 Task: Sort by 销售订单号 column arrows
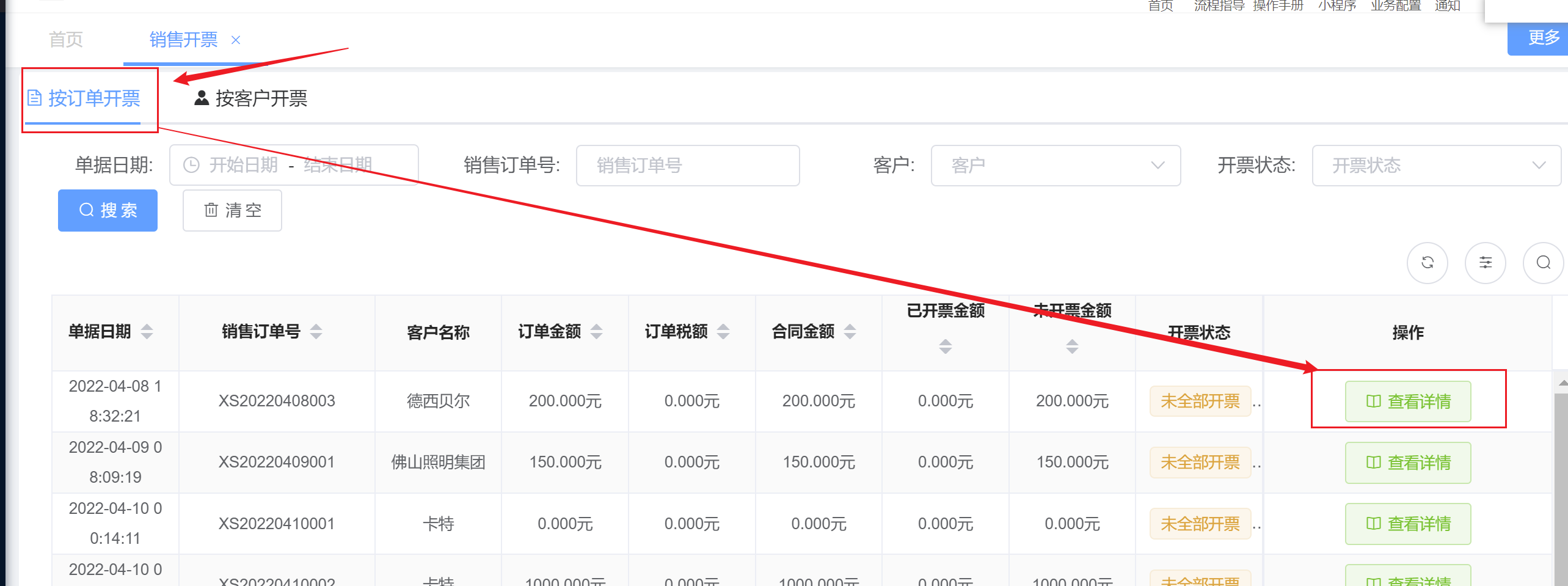316,332
